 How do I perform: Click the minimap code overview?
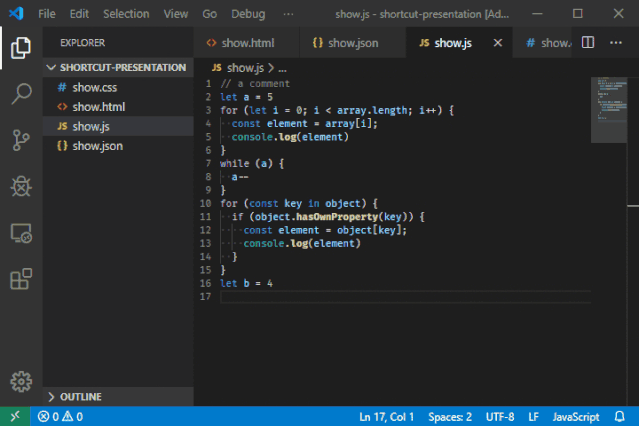point(609,110)
